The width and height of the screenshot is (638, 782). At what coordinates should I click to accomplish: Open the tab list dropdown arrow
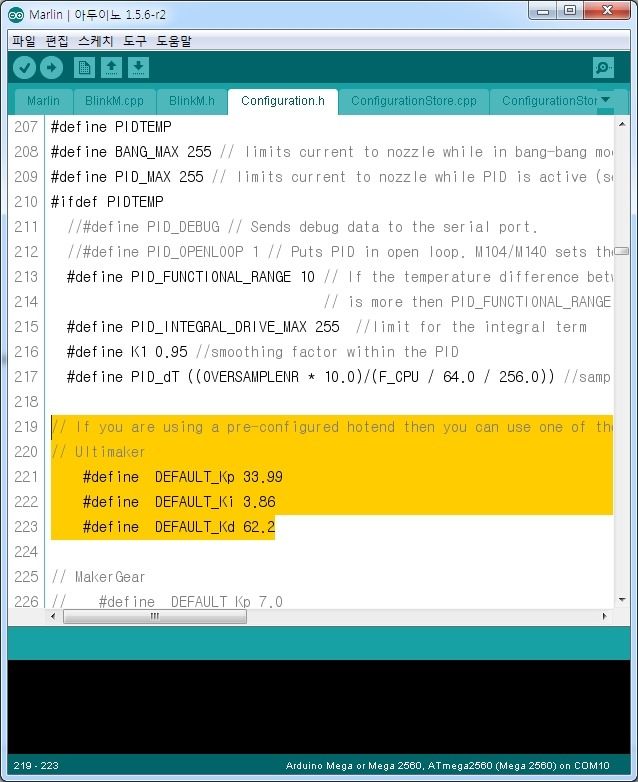pyautogui.click(x=606, y=100)
